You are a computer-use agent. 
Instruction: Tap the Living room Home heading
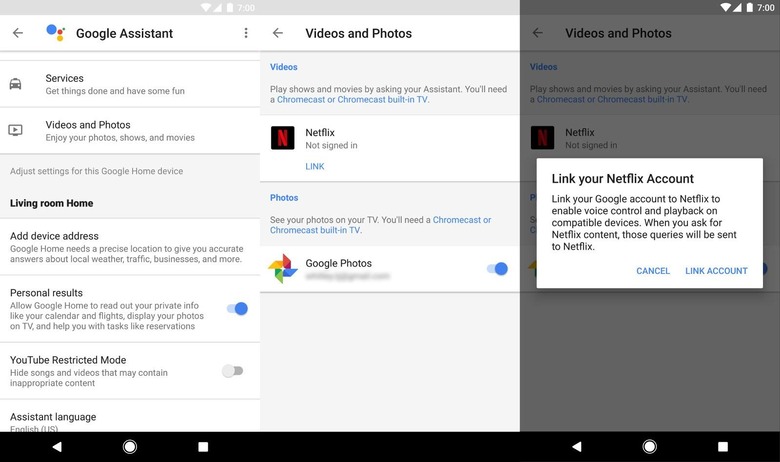[x=51, y=203]
